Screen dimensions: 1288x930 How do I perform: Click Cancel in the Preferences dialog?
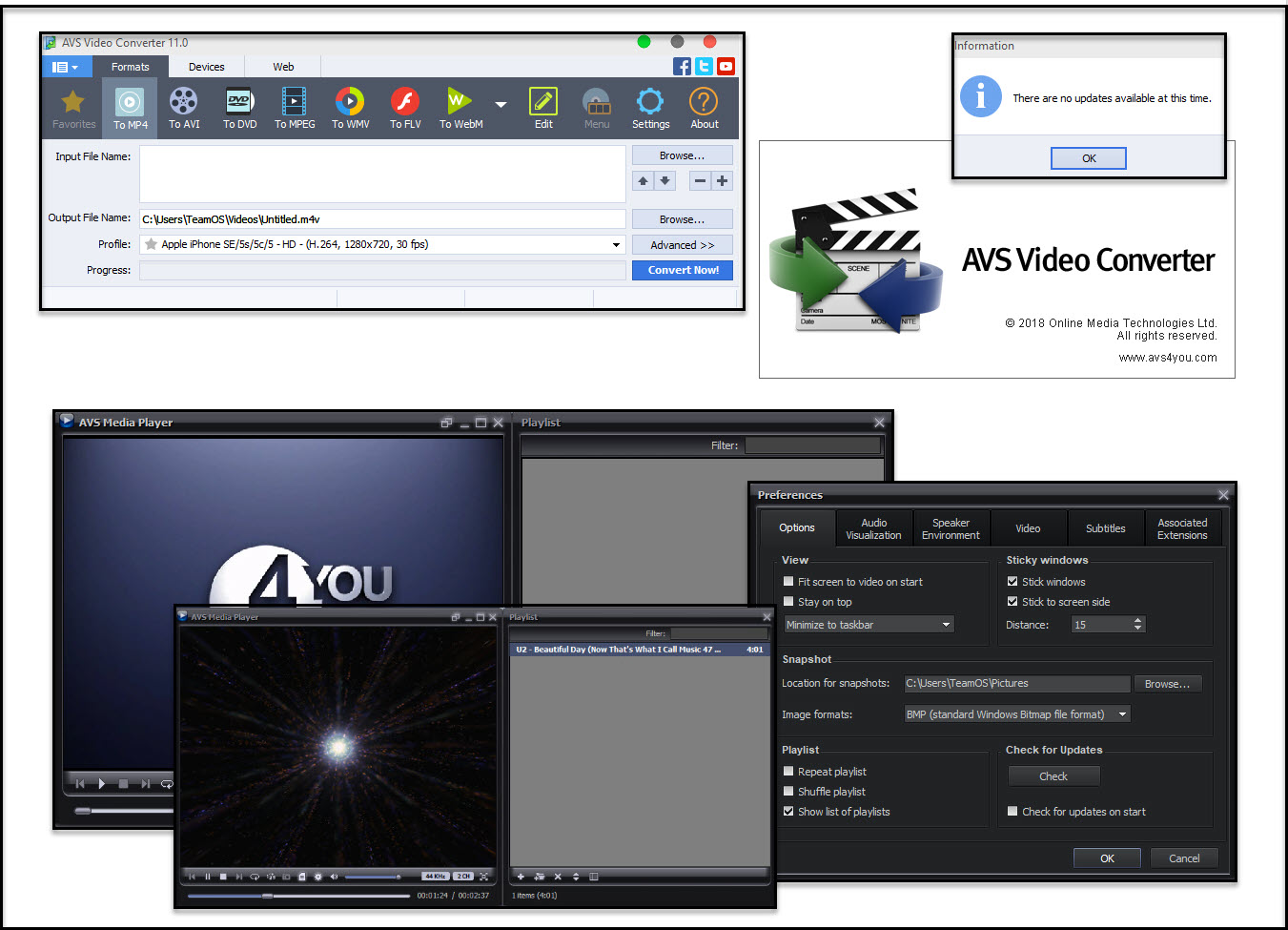[1184, 858]
